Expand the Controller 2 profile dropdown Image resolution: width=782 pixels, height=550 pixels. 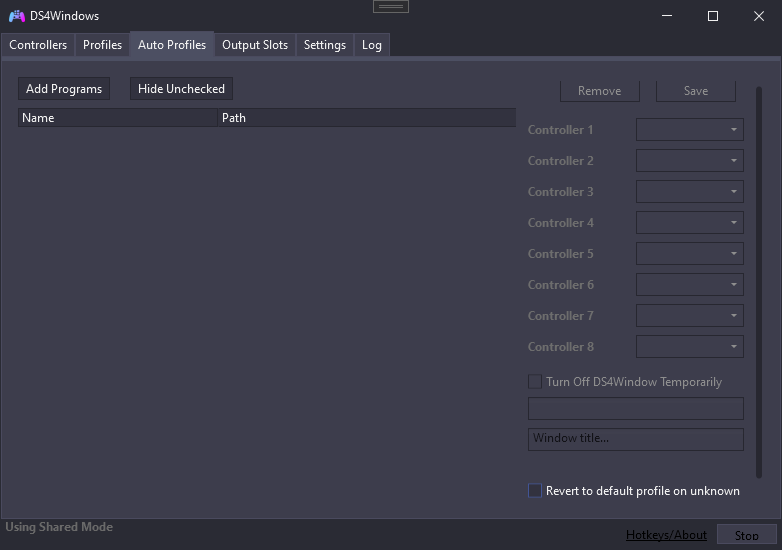point(690,161)
